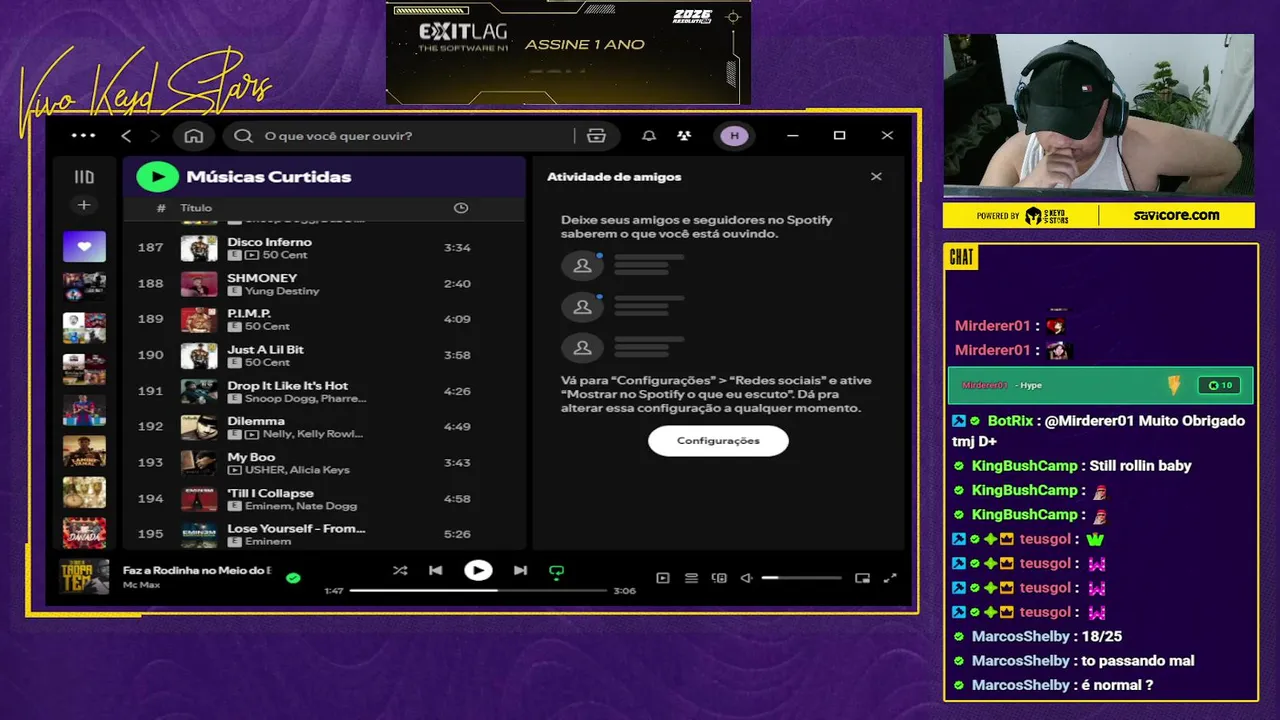Toggle the repeat mode button
This screenshot has width=1280, height=720.
556,572
